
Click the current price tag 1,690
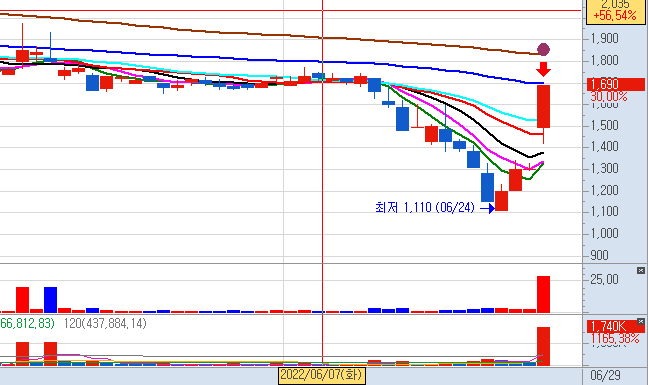click(x=616, y=84)
